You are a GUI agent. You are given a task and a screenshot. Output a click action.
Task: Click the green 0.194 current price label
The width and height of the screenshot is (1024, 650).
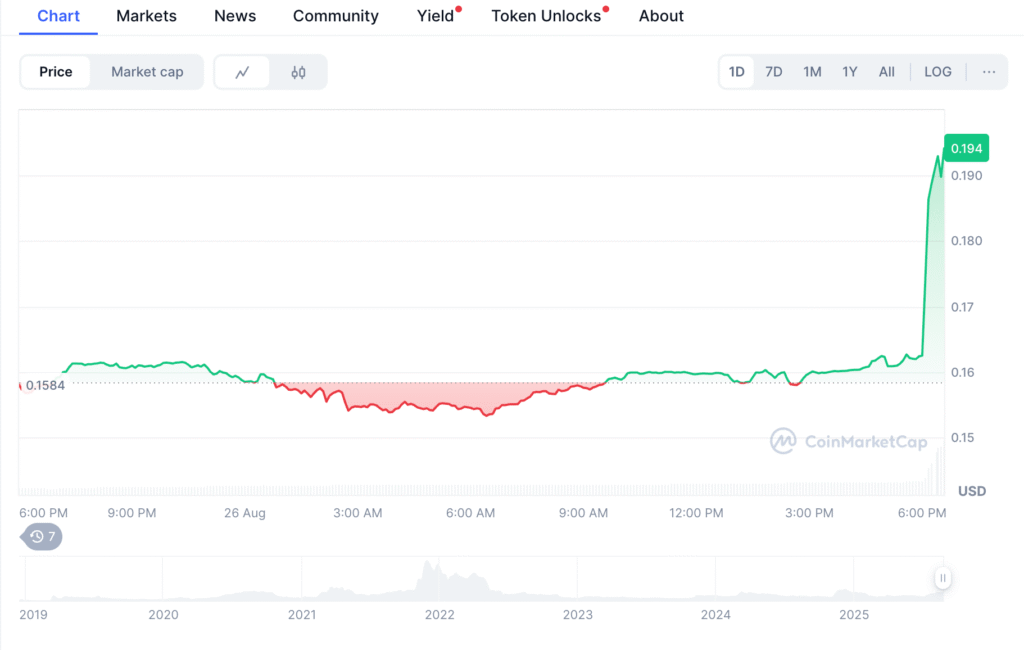966,149
